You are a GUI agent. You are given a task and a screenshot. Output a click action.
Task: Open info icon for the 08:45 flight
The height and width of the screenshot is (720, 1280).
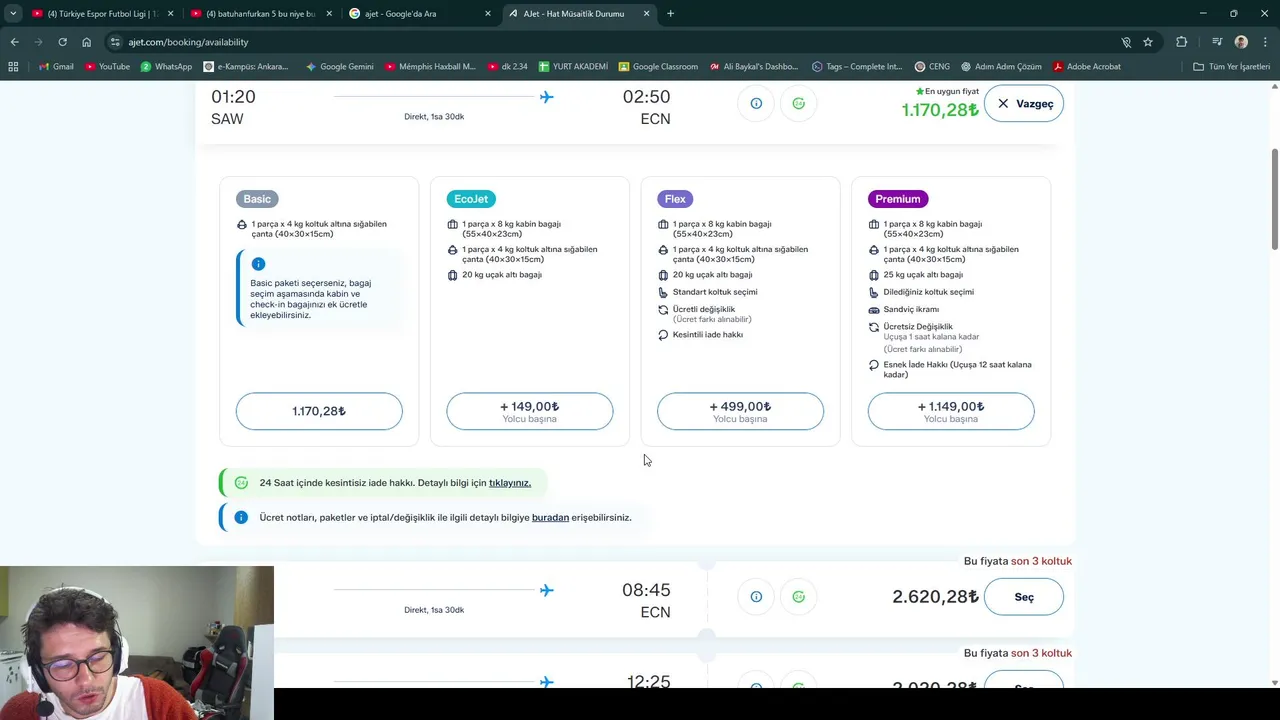(756, 597)
